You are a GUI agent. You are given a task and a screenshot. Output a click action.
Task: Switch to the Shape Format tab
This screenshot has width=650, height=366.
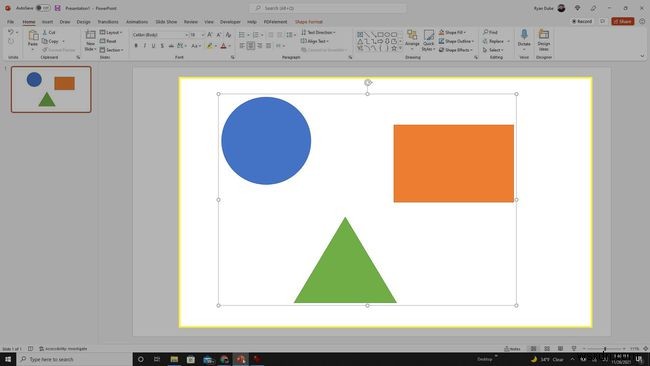click(x=308, y=22)
